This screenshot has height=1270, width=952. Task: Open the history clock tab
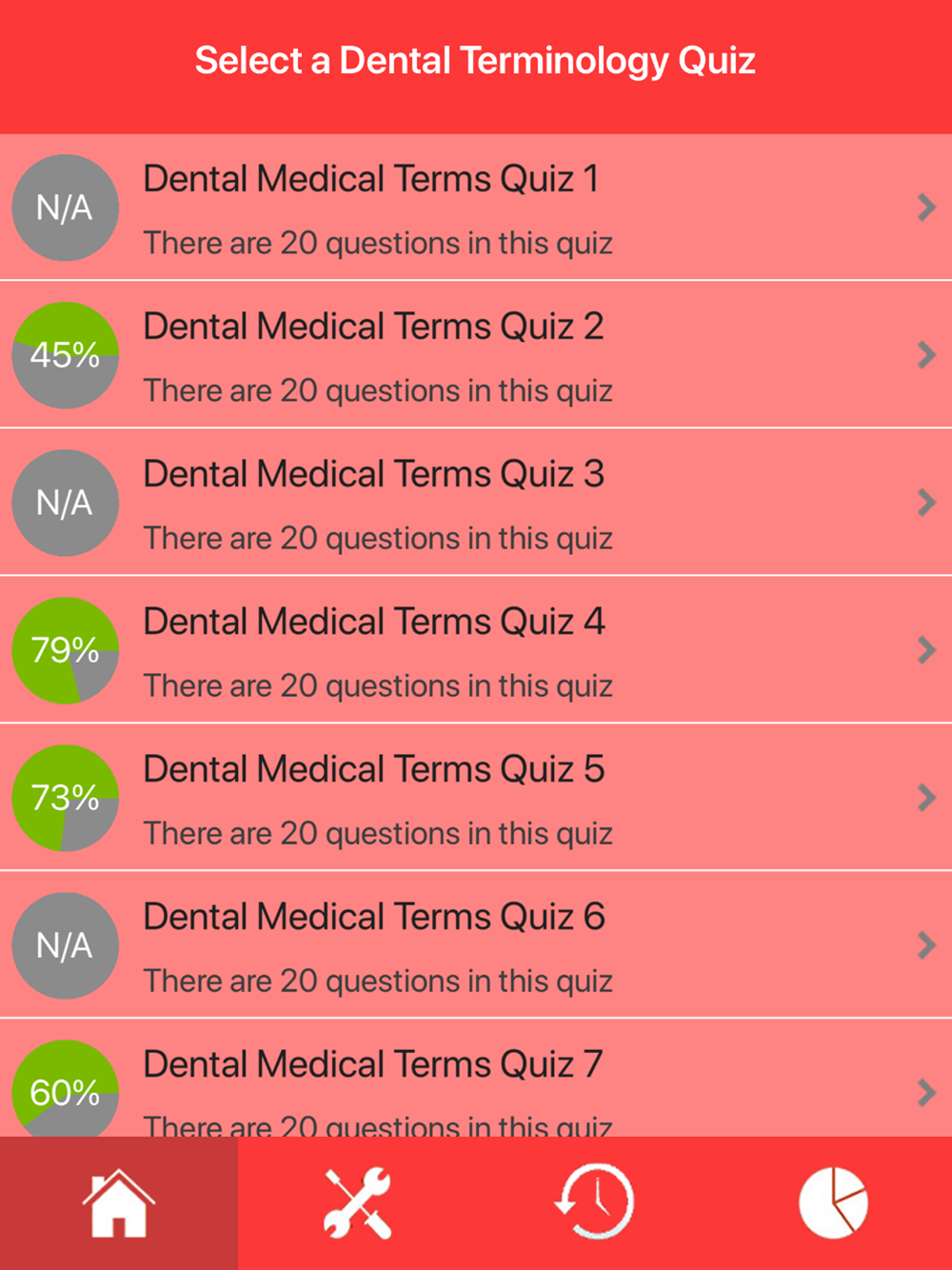click(x=595, y=1203)
